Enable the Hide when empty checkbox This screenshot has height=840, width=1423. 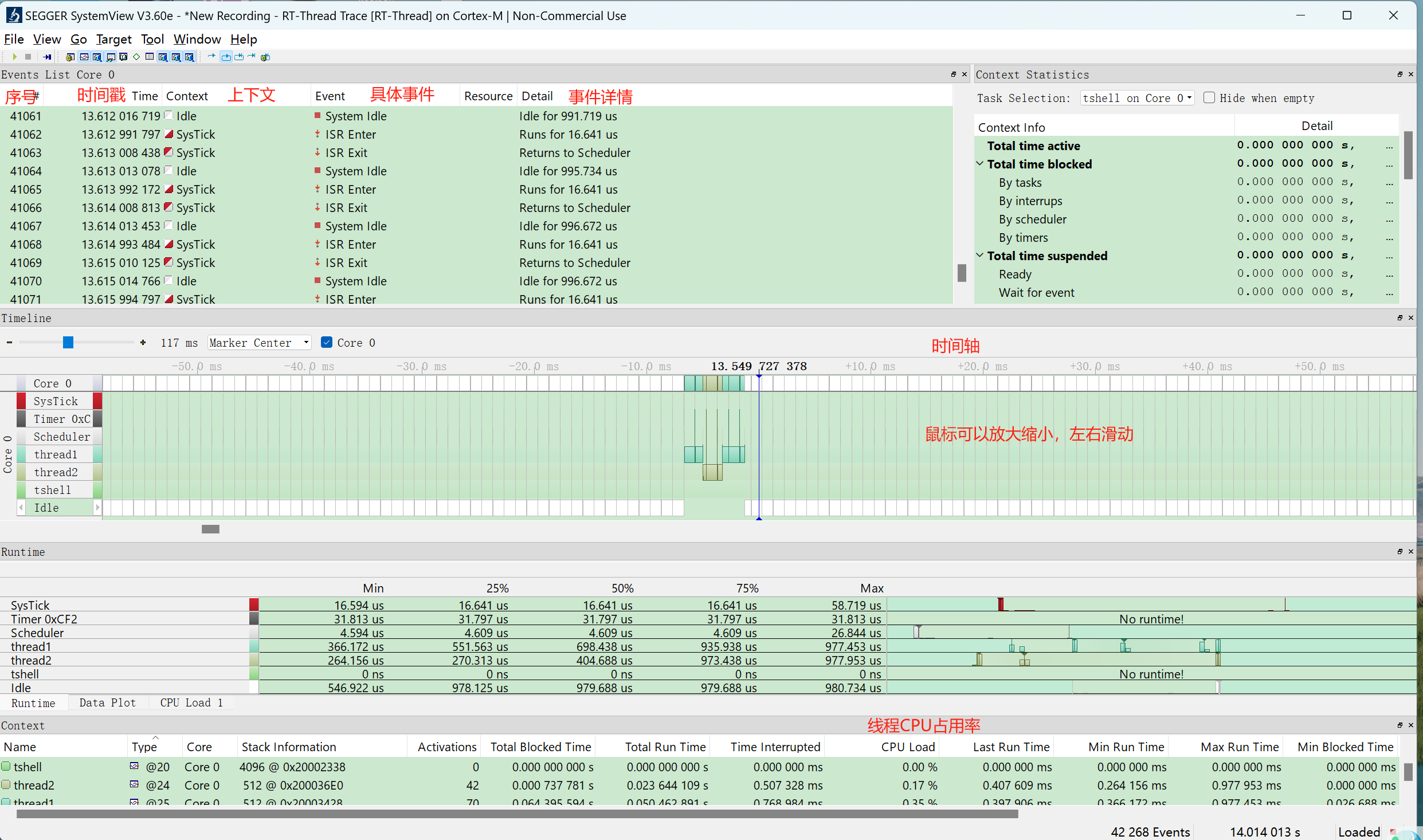1209,98
